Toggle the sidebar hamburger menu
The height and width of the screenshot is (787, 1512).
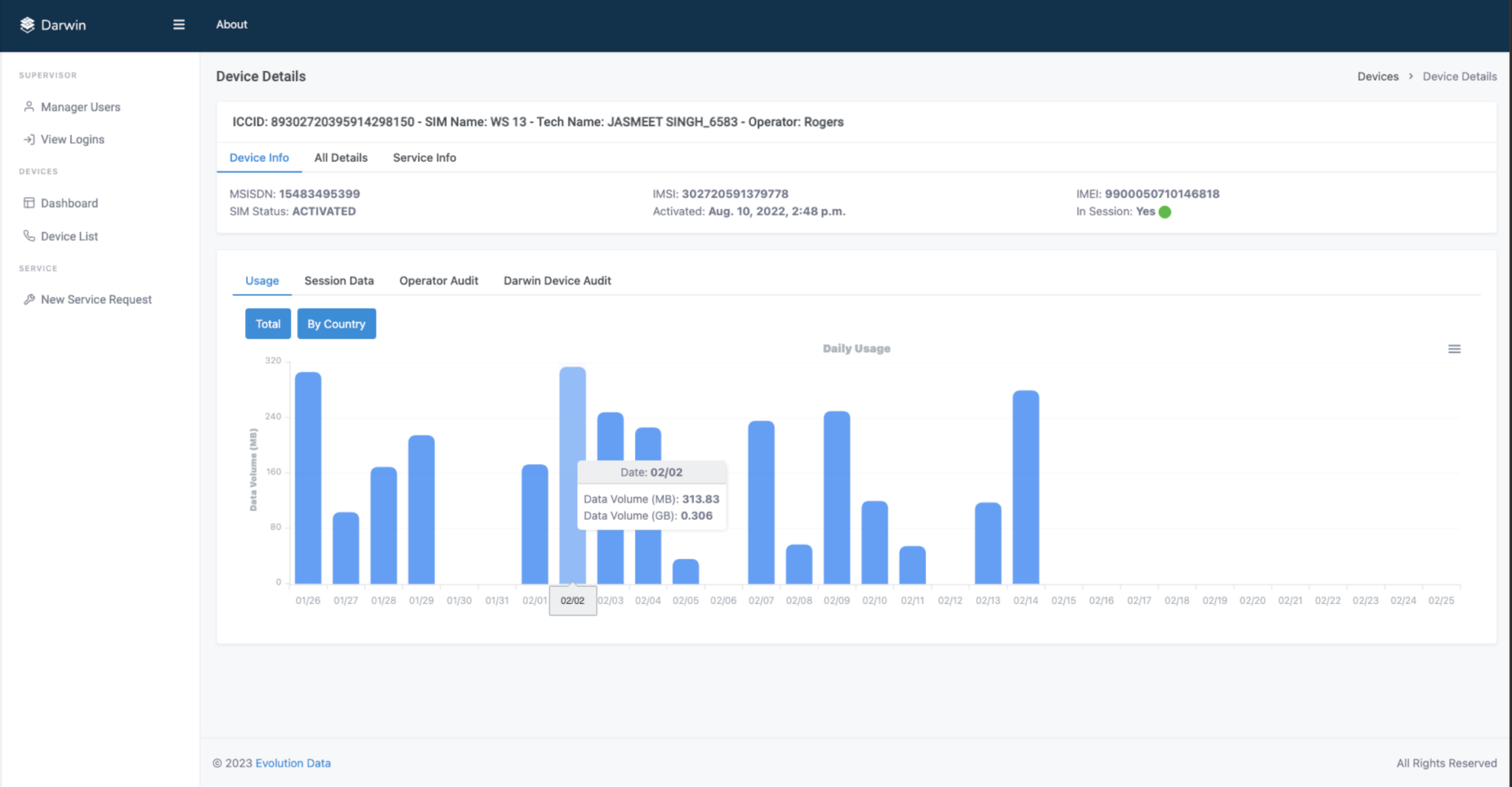179,24
